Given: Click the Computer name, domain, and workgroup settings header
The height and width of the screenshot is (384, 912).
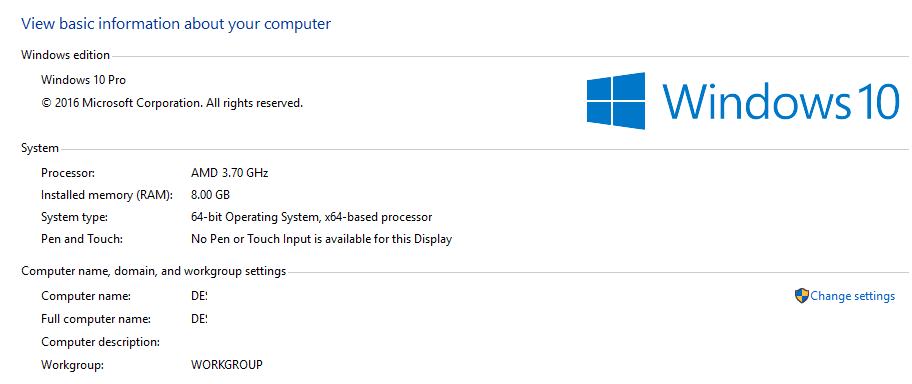Looking at the screenshot, I should 154,271.
